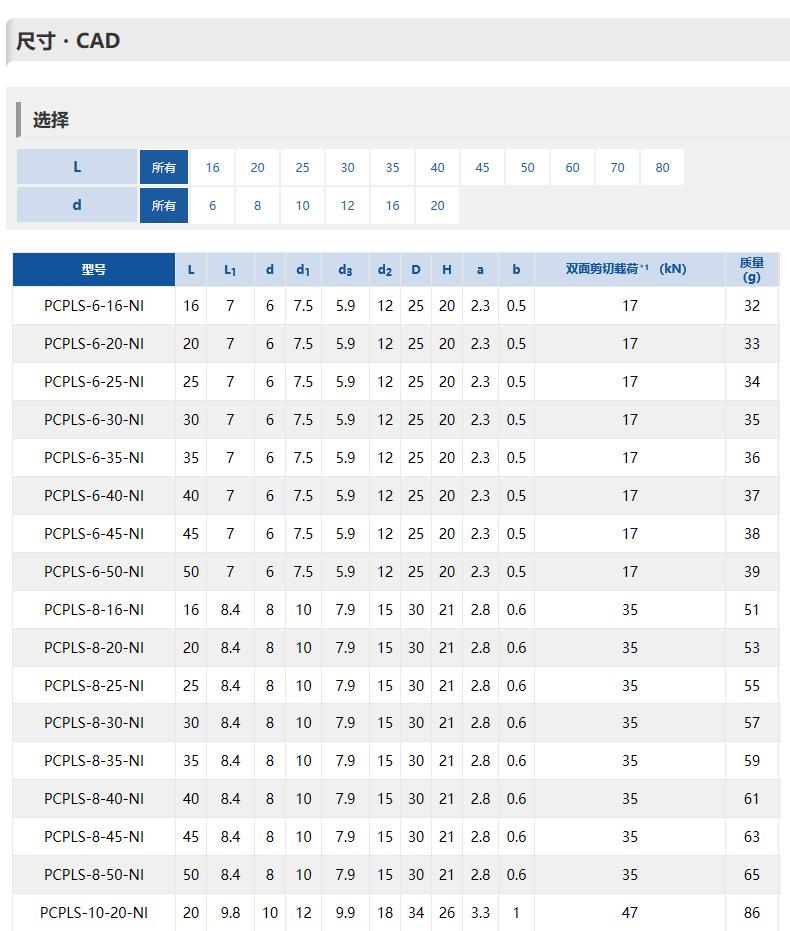790x931 pixels.
Task: Pick the L value 60 filter
Action: click(572, 168)
